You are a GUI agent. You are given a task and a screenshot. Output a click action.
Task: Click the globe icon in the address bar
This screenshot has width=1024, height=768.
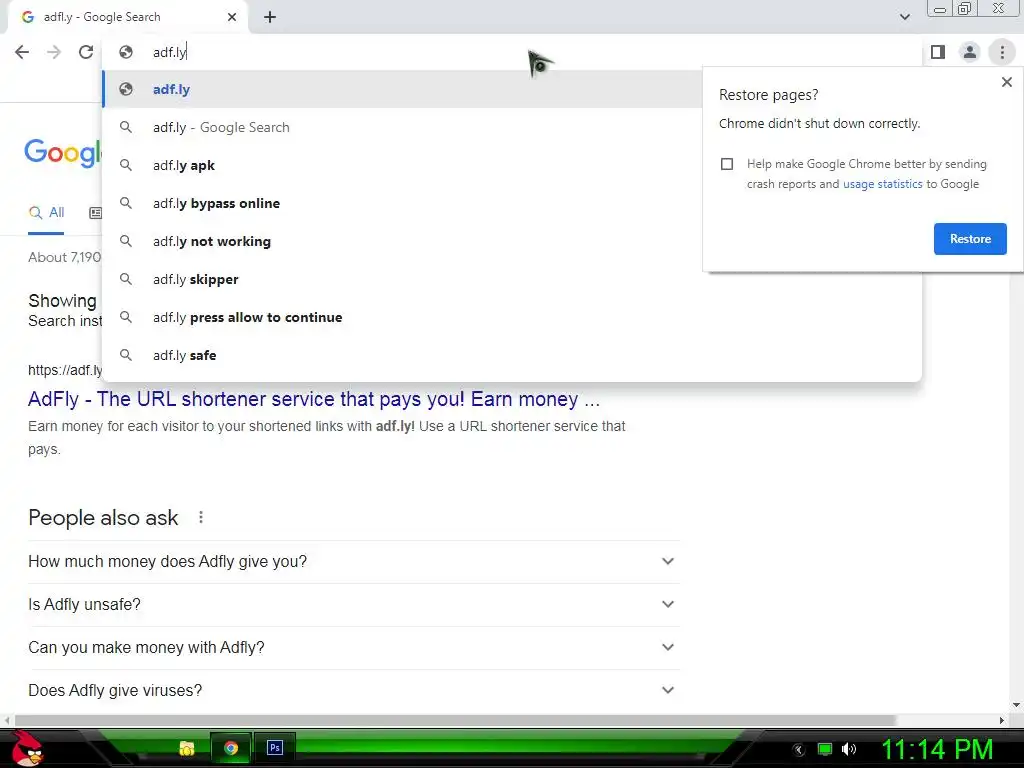(126, 52)
